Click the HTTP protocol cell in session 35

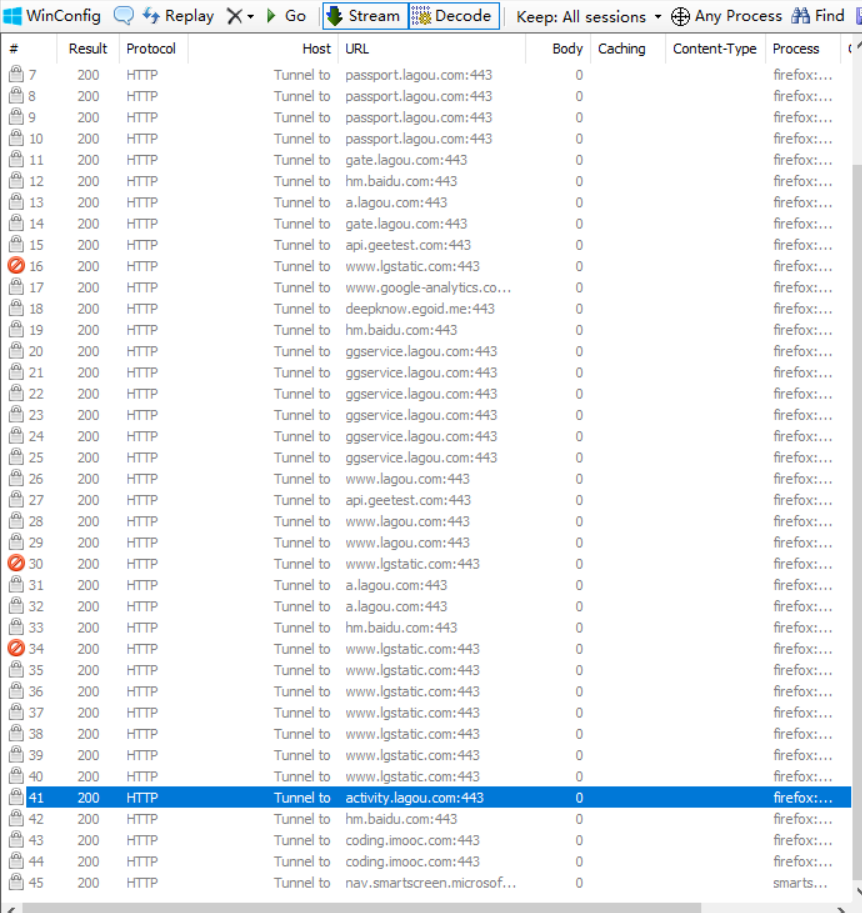tap(142, 670)
